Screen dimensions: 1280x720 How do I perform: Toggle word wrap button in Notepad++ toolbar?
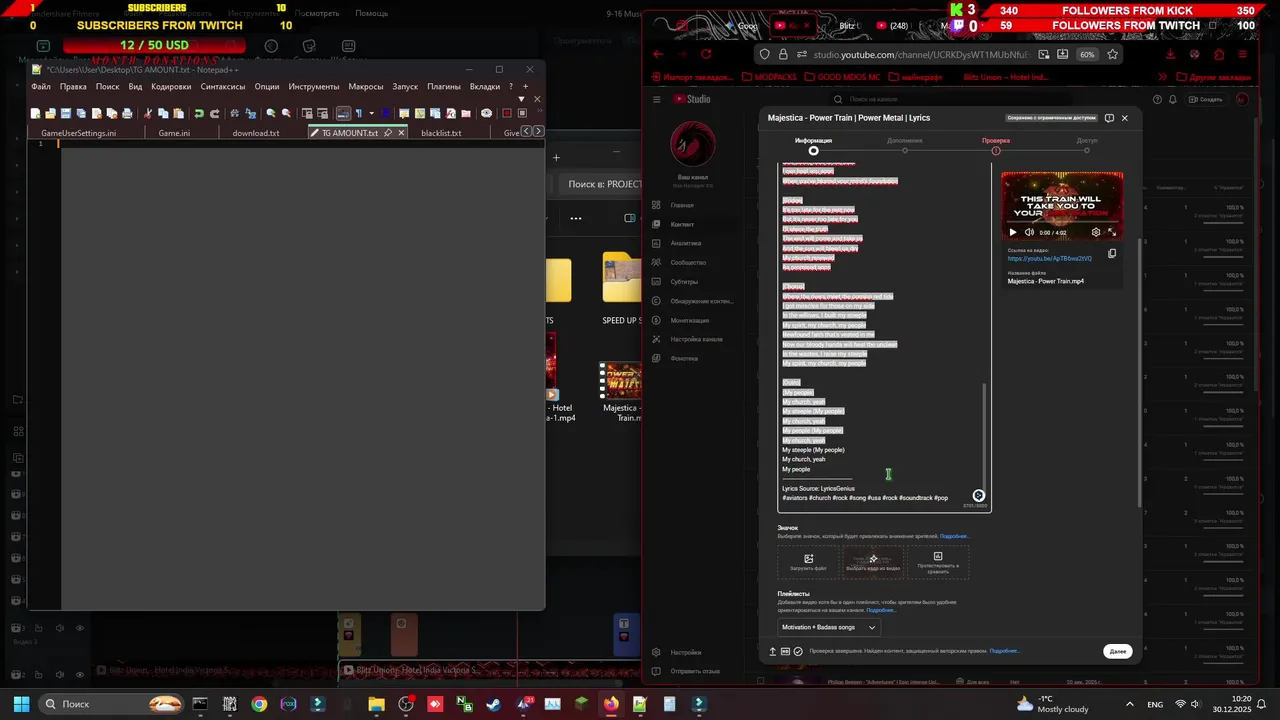pyautogui.click(x=343, y=114)
